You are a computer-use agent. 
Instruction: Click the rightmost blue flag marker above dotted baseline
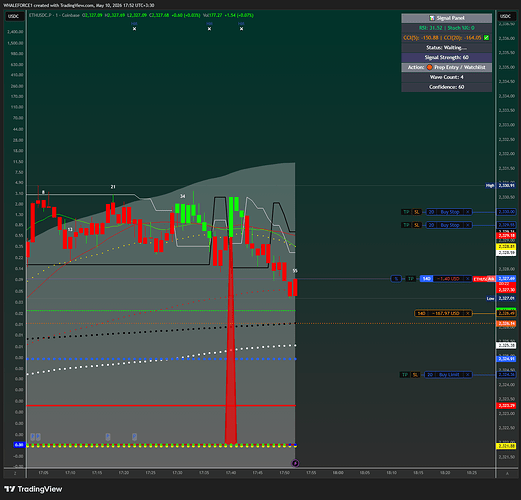pos(134,436)
